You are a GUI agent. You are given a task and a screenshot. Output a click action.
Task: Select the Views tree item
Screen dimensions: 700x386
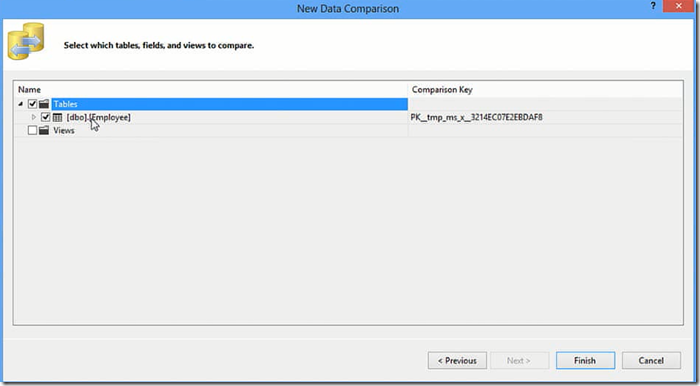pos(64,130)
